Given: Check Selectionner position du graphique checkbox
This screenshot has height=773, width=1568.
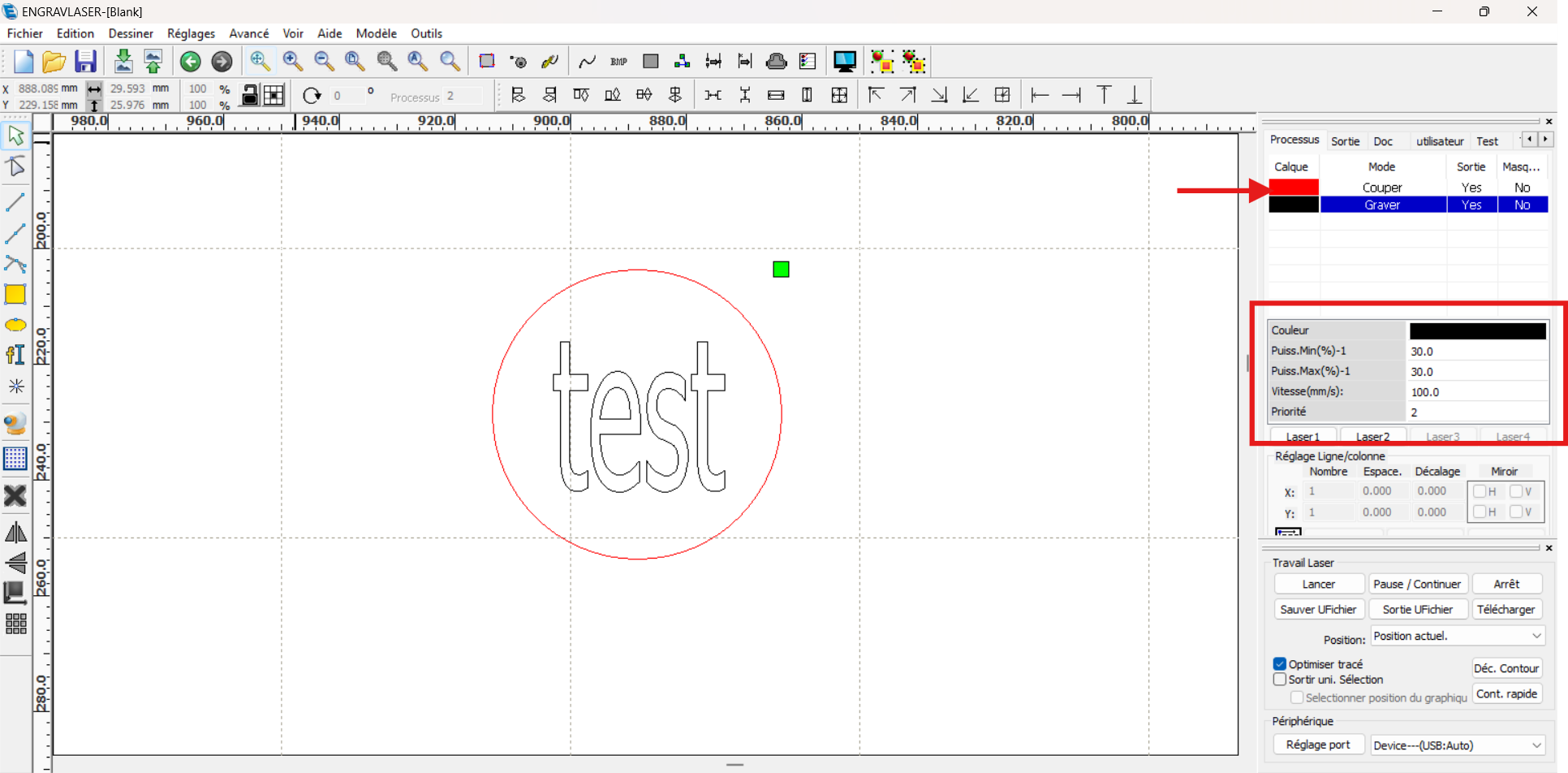Looking at the screenshot, I should (x=1297, y=697).
